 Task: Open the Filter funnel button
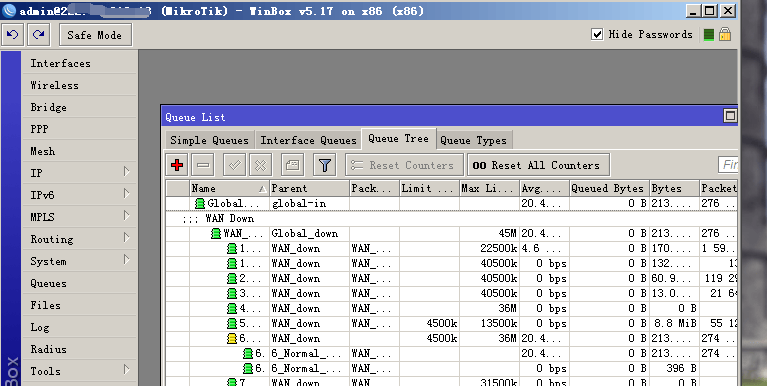(325, 165)
